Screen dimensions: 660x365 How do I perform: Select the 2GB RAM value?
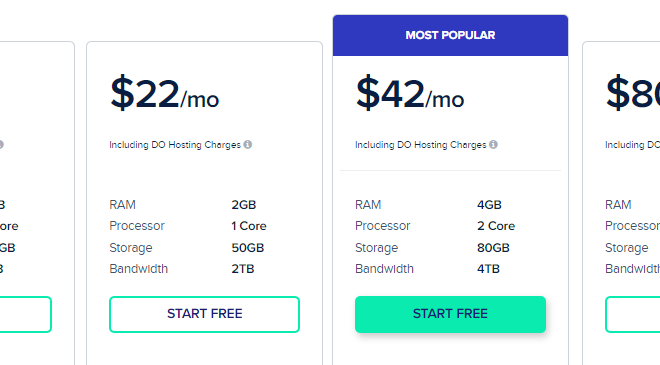[244, 205]
